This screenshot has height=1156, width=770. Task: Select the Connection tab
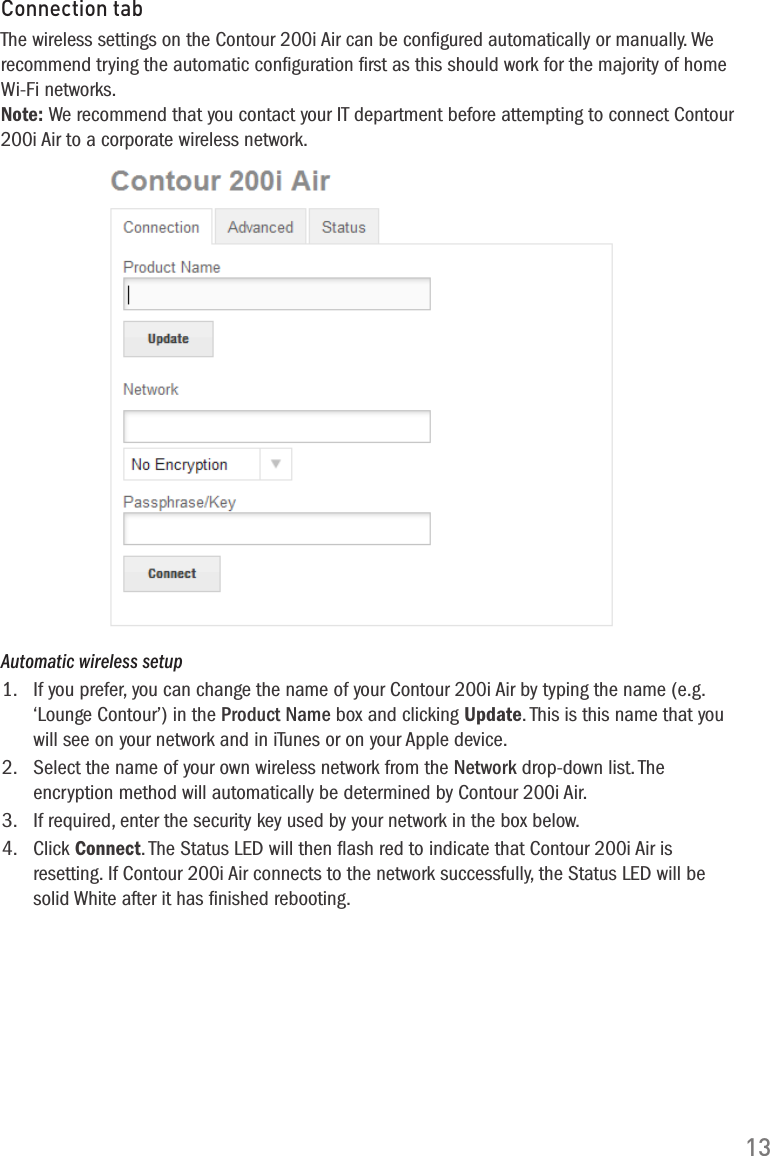[161, 227]
